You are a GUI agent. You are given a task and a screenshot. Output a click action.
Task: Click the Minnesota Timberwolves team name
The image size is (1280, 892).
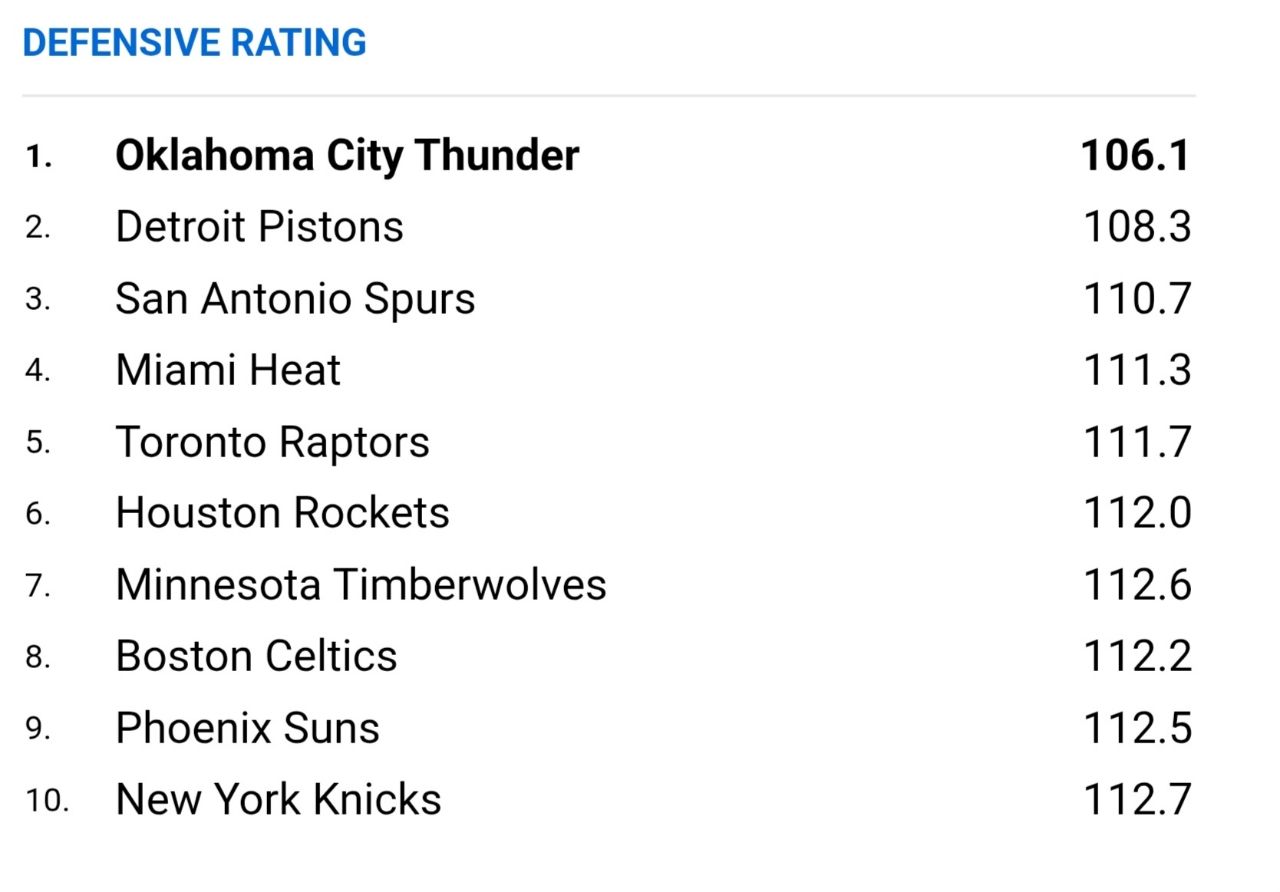click(x=360, y=585)
